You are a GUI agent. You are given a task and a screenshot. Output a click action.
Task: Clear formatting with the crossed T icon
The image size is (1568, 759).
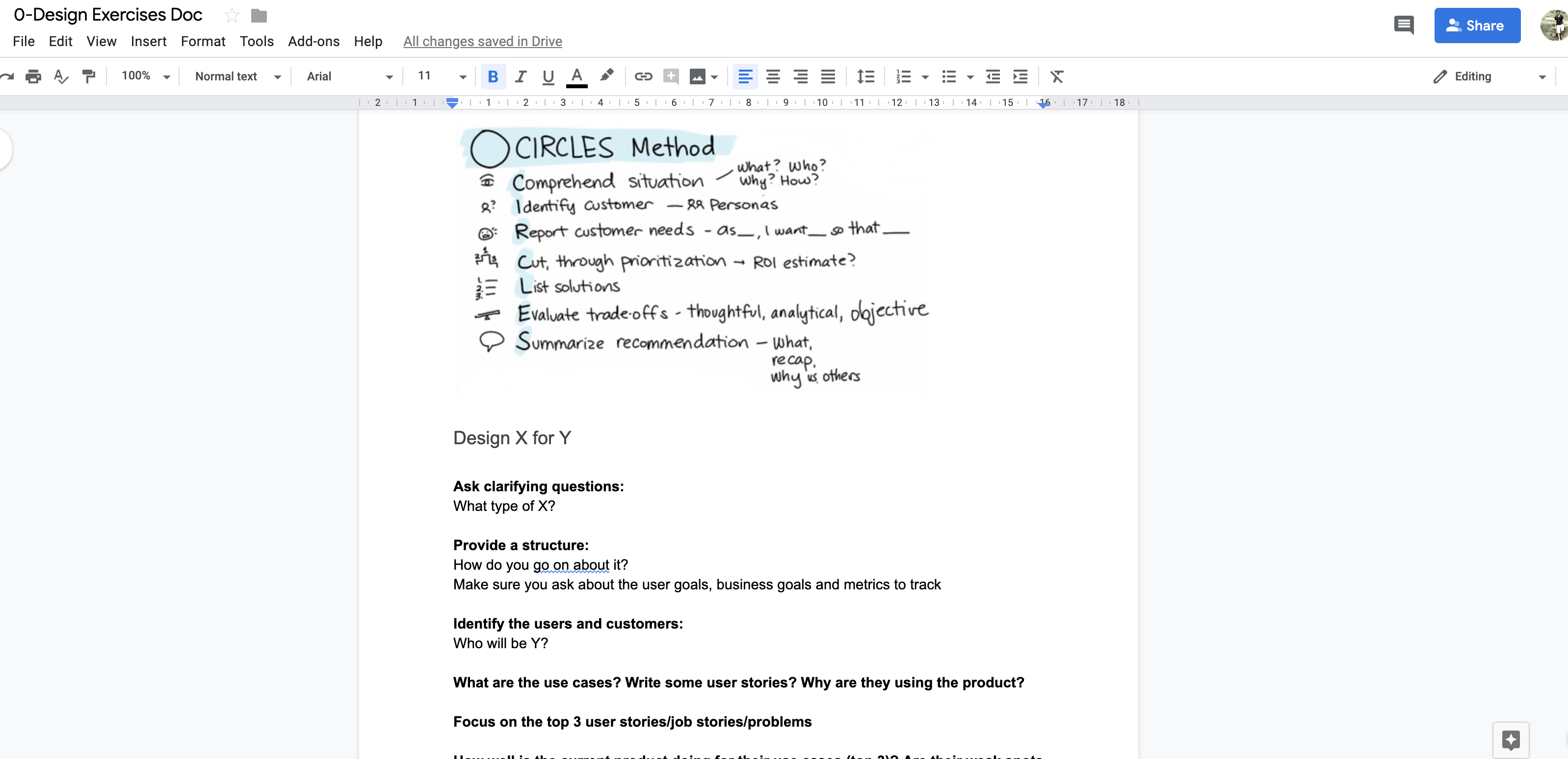click(x=1057, y=76)
